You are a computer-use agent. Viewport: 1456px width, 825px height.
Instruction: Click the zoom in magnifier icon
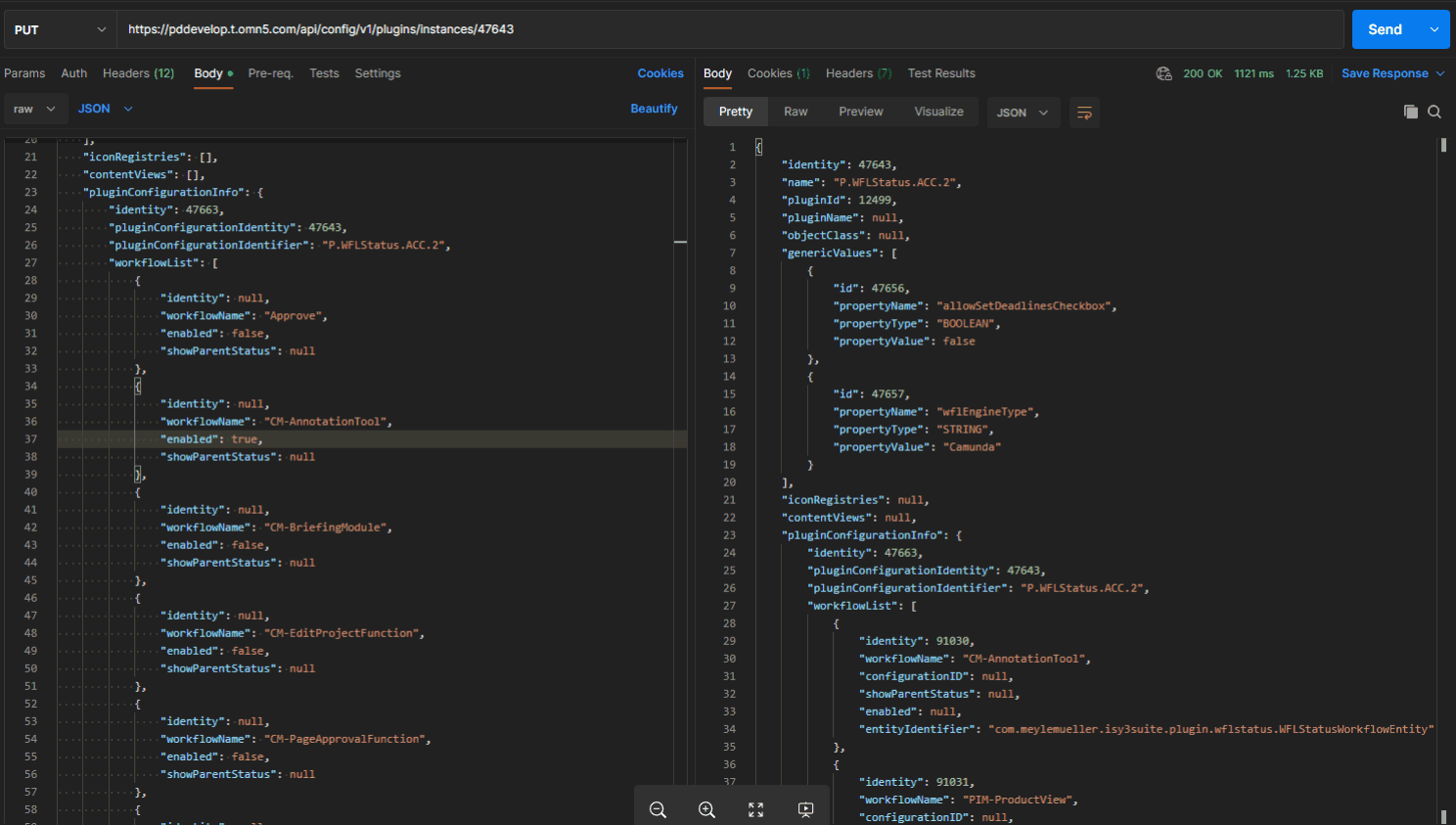706,809
